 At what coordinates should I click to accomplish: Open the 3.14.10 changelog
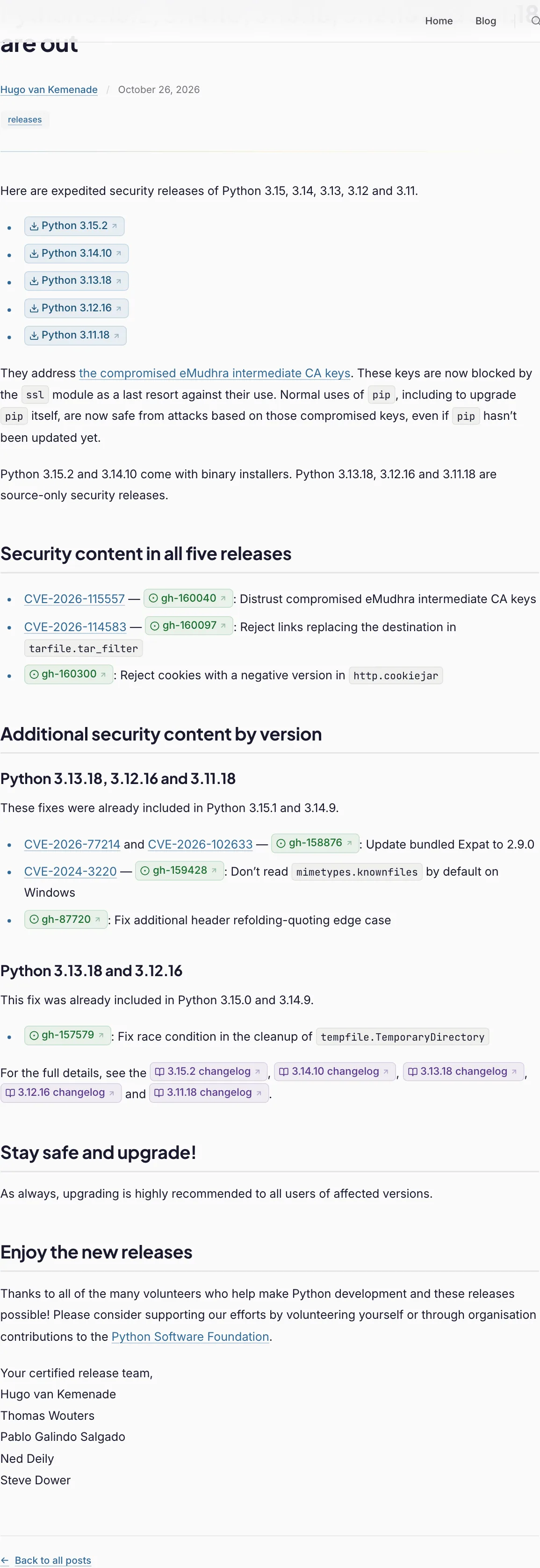pyautogui.click(x=335, y=1072)
